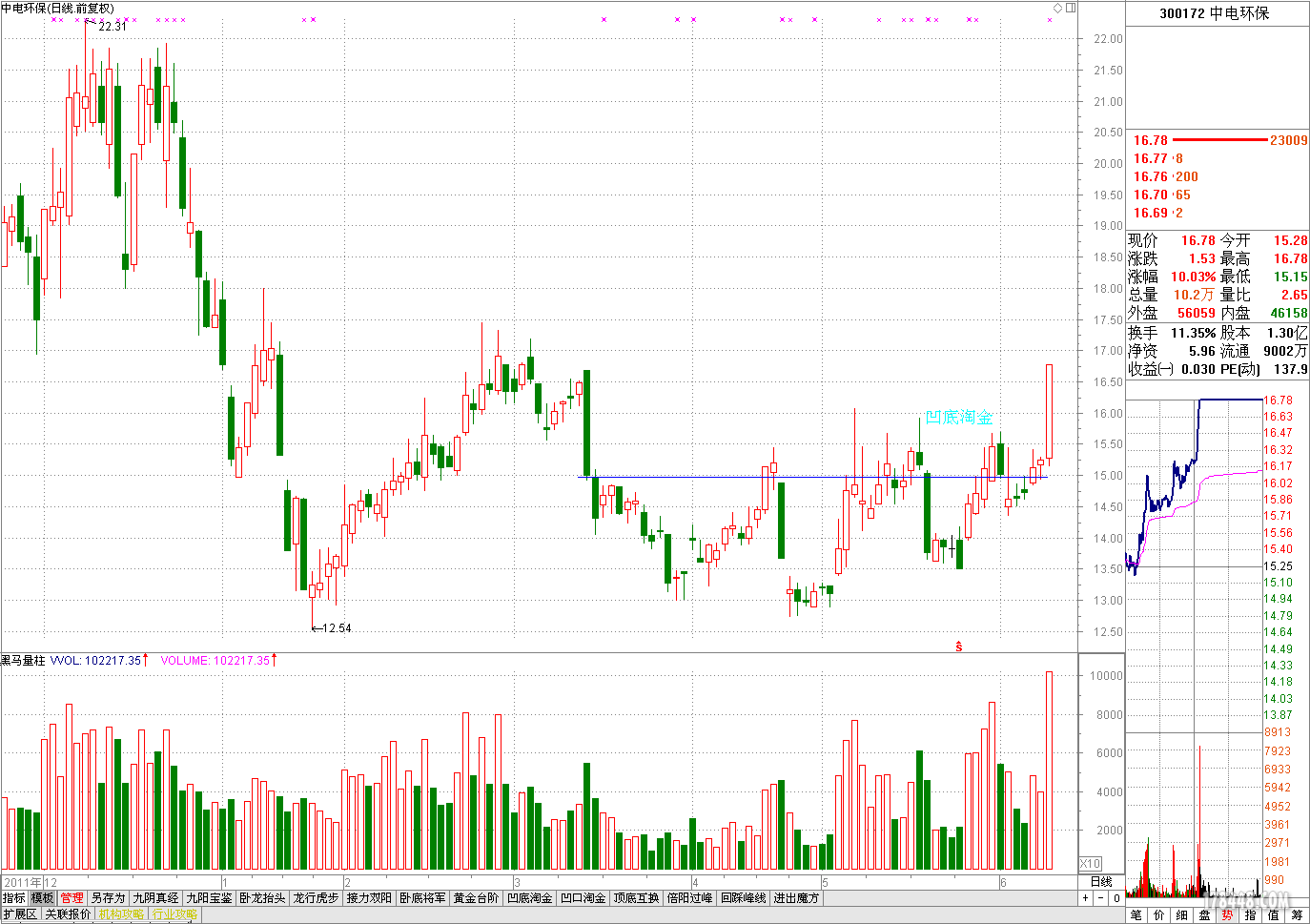
Task: Select the 接力双阳 indicator tab
Action: pos(369,898)
